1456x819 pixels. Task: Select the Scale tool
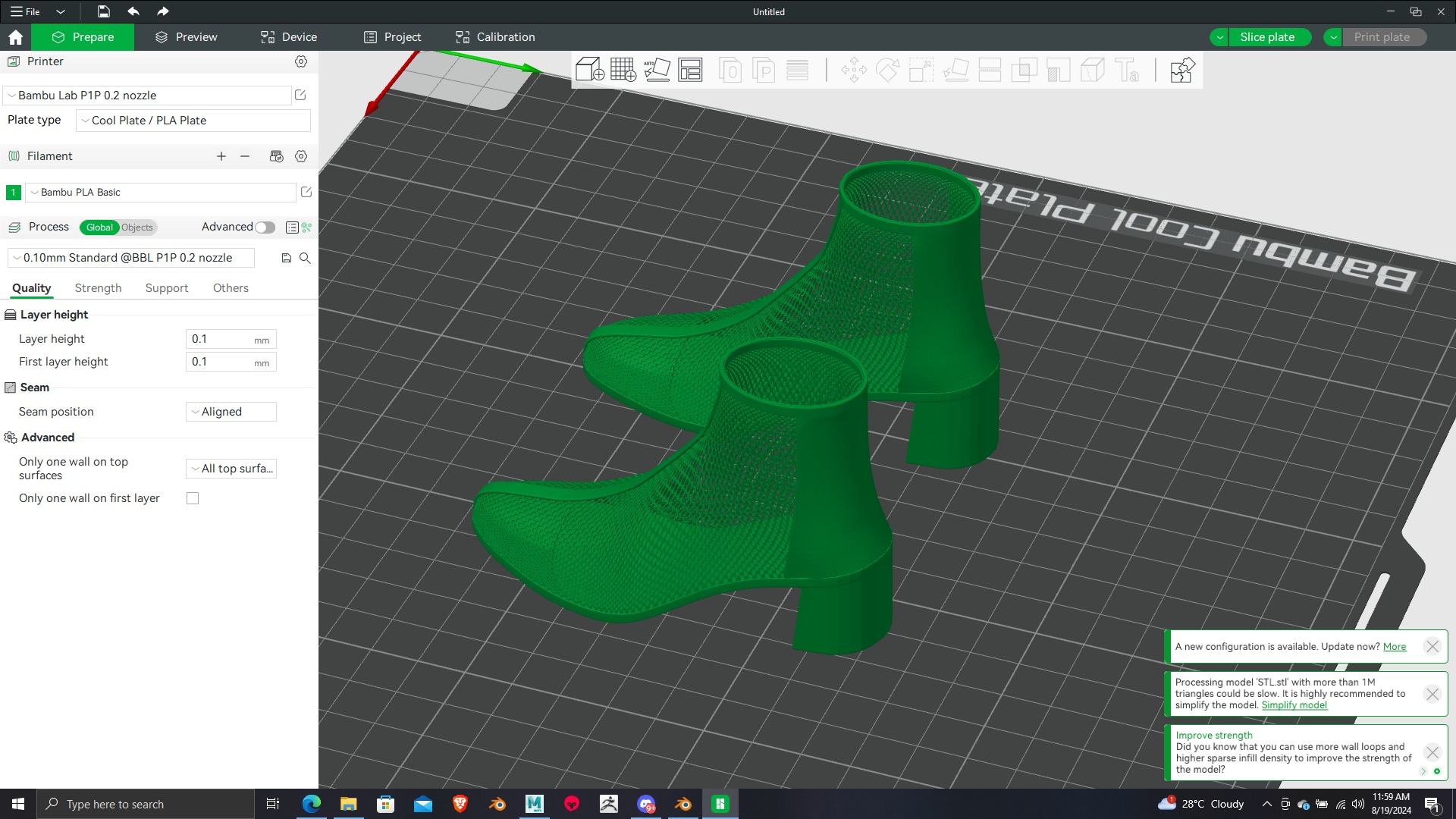[921, 71]
